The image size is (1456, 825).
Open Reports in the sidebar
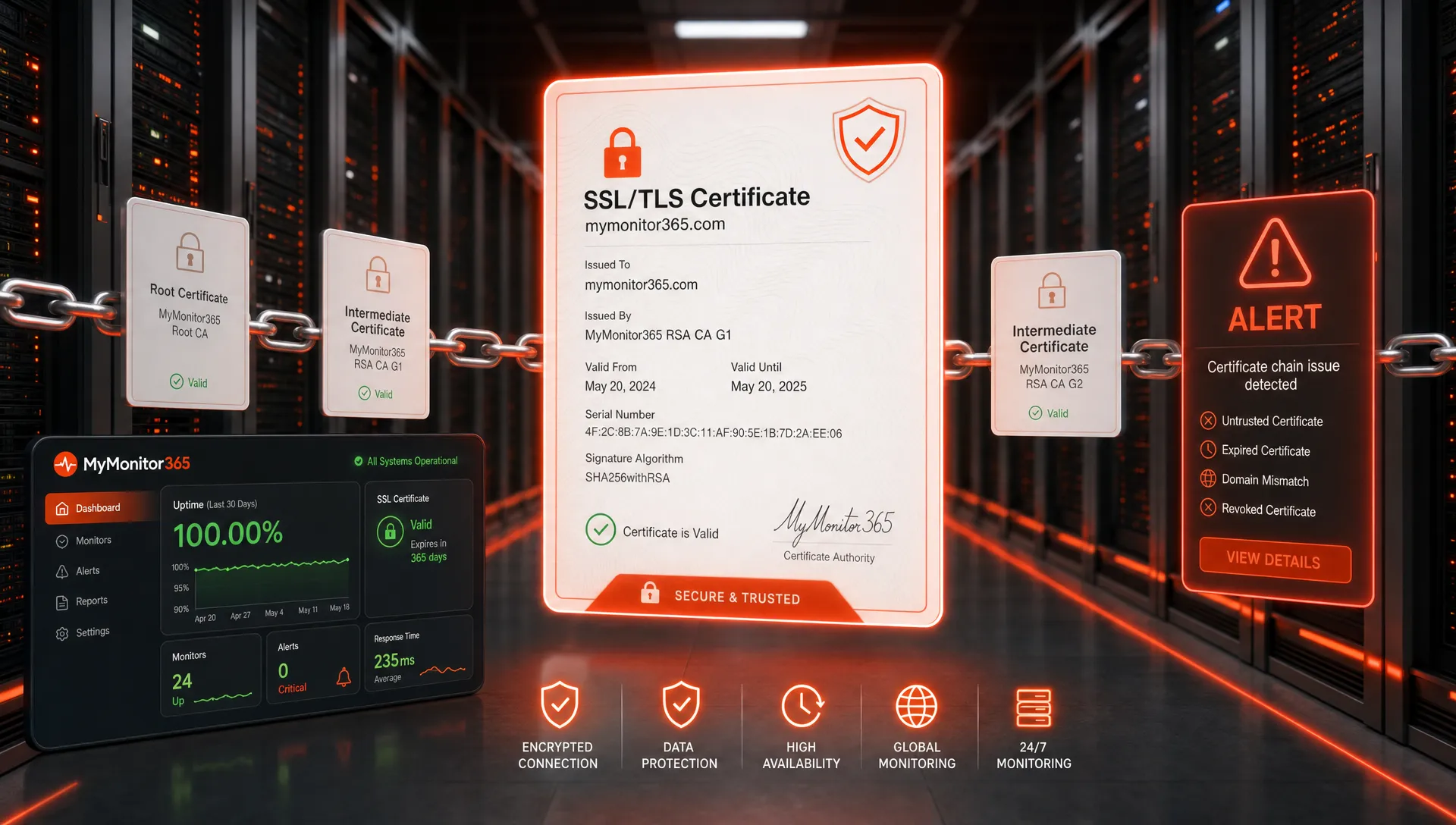(92, 601)
